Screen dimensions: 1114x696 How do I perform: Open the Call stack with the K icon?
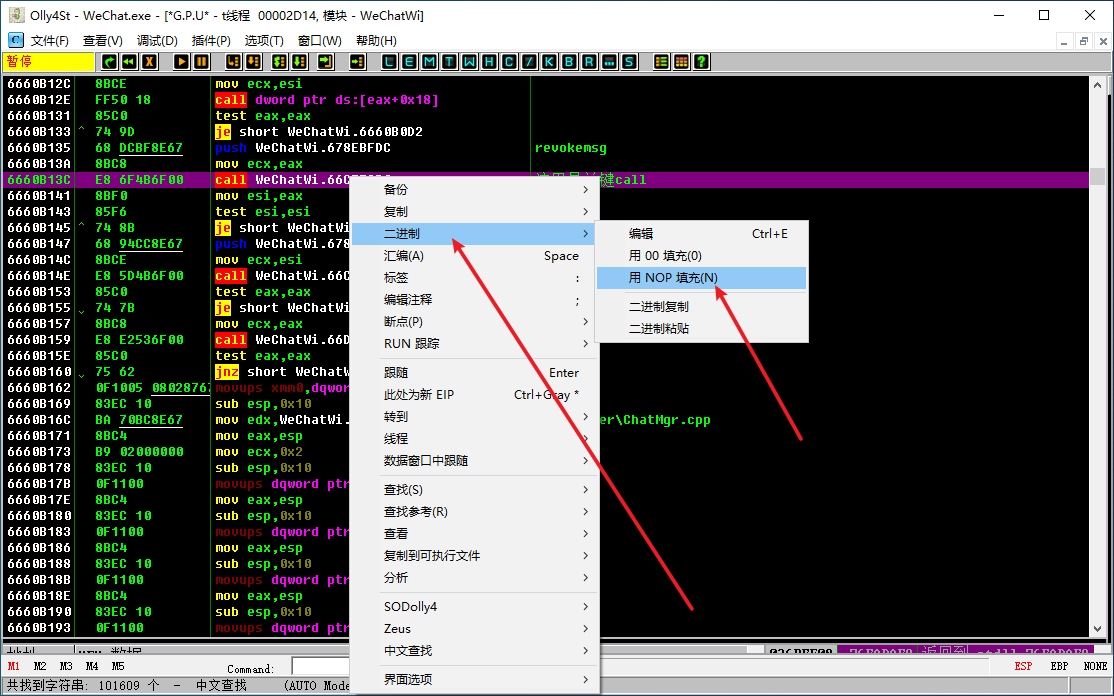click(548, 62)
